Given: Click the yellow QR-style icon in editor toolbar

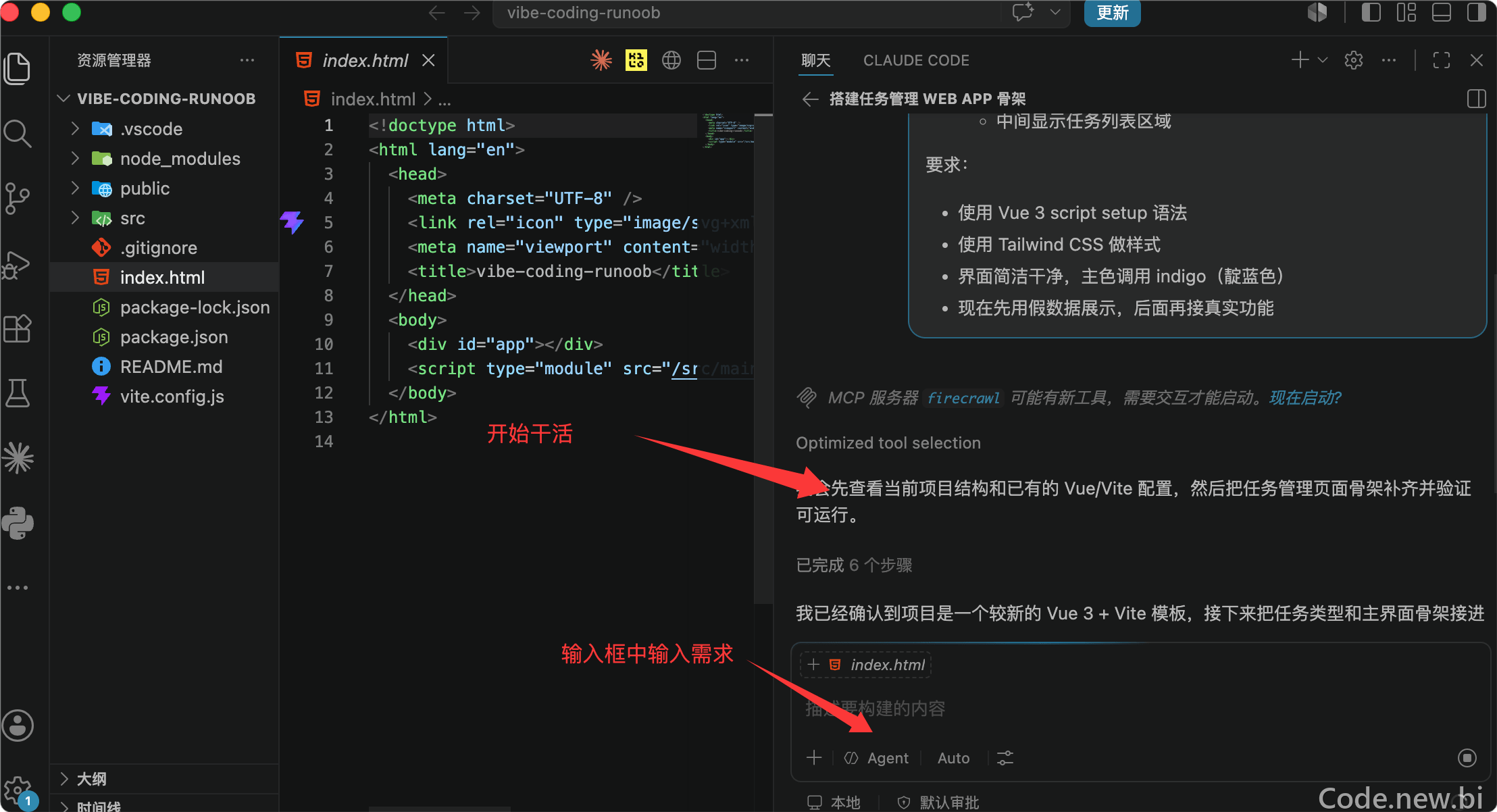Looking at the screenshot, I should 636,61.
